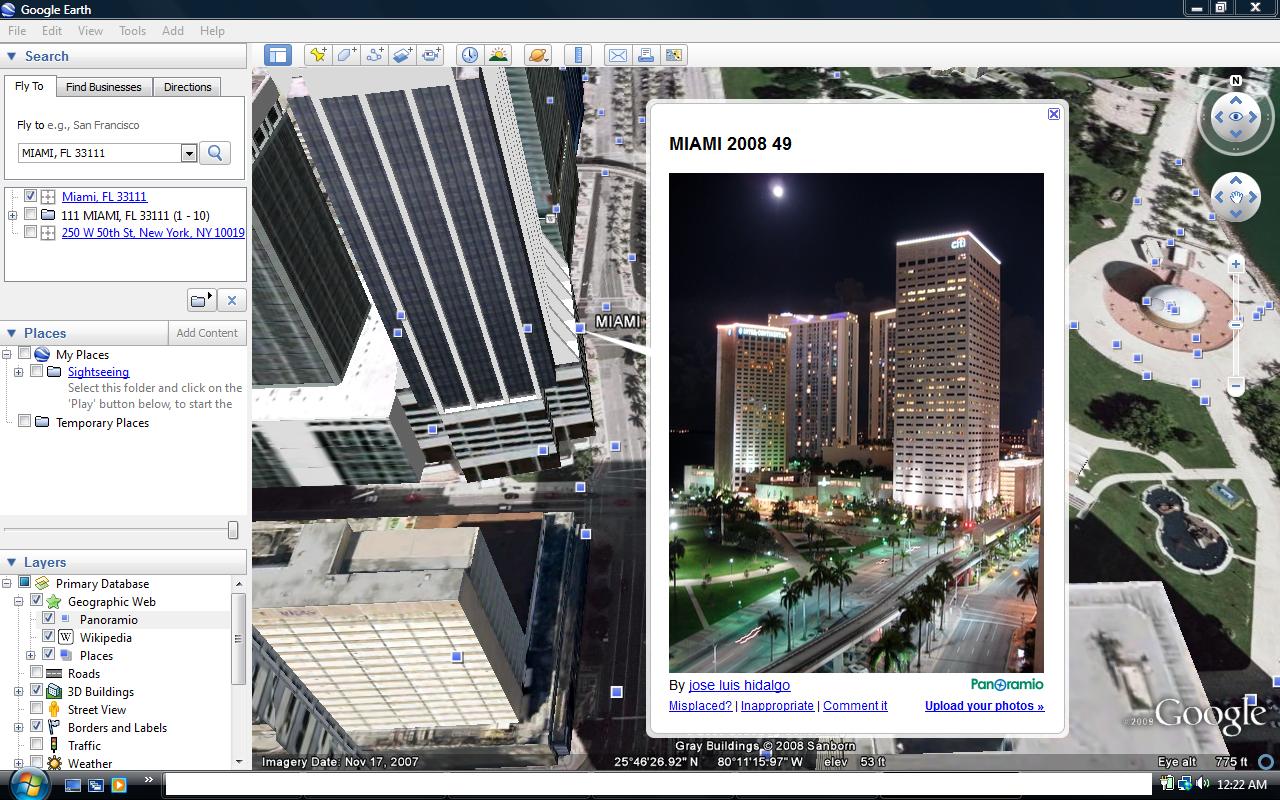
Task: Click the Windows Start button
Action: point(29,785)
